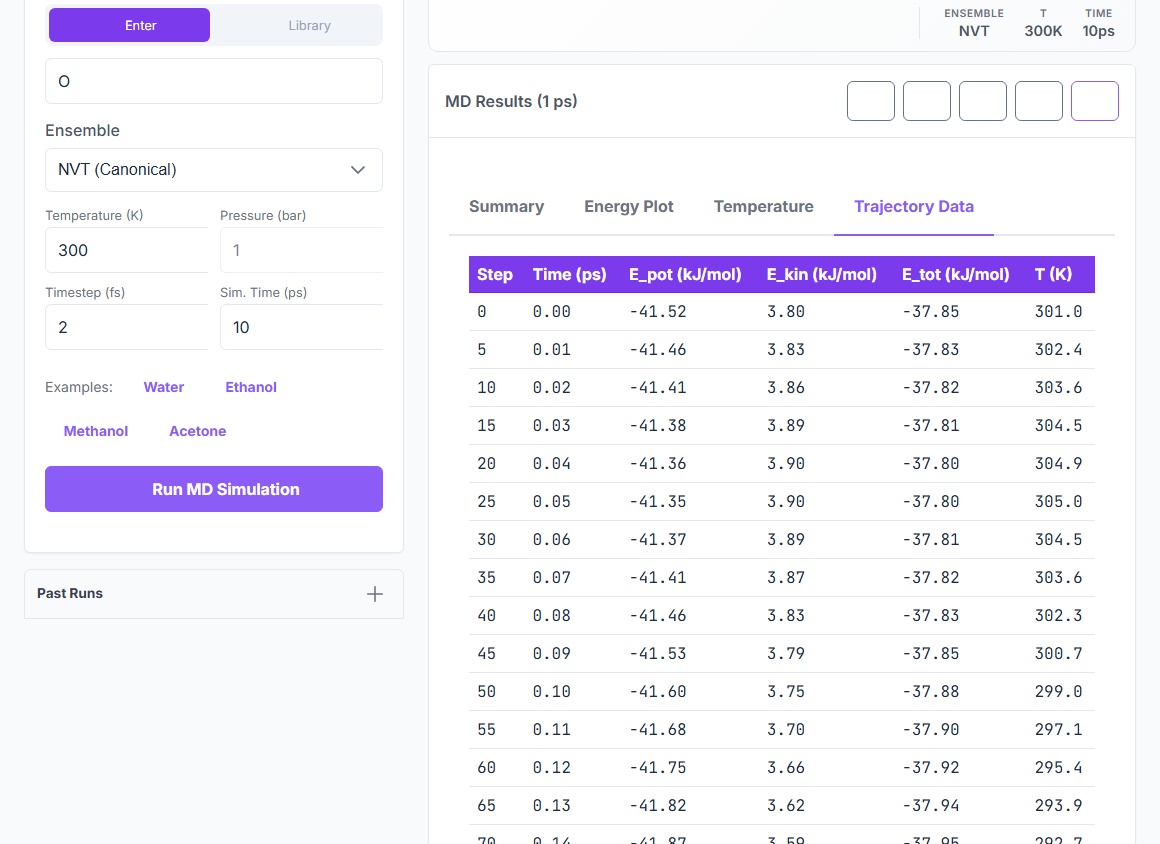Open the Energy Plot tab
This screenshot has height=844, width=1160.
(x=629, y=206)
